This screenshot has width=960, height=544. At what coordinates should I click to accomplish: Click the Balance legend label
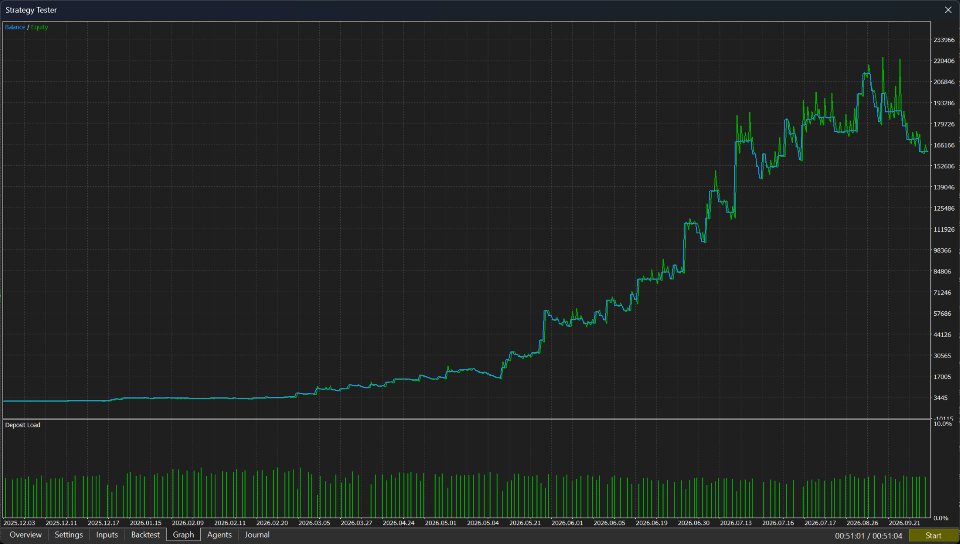[x=15, y=27]
